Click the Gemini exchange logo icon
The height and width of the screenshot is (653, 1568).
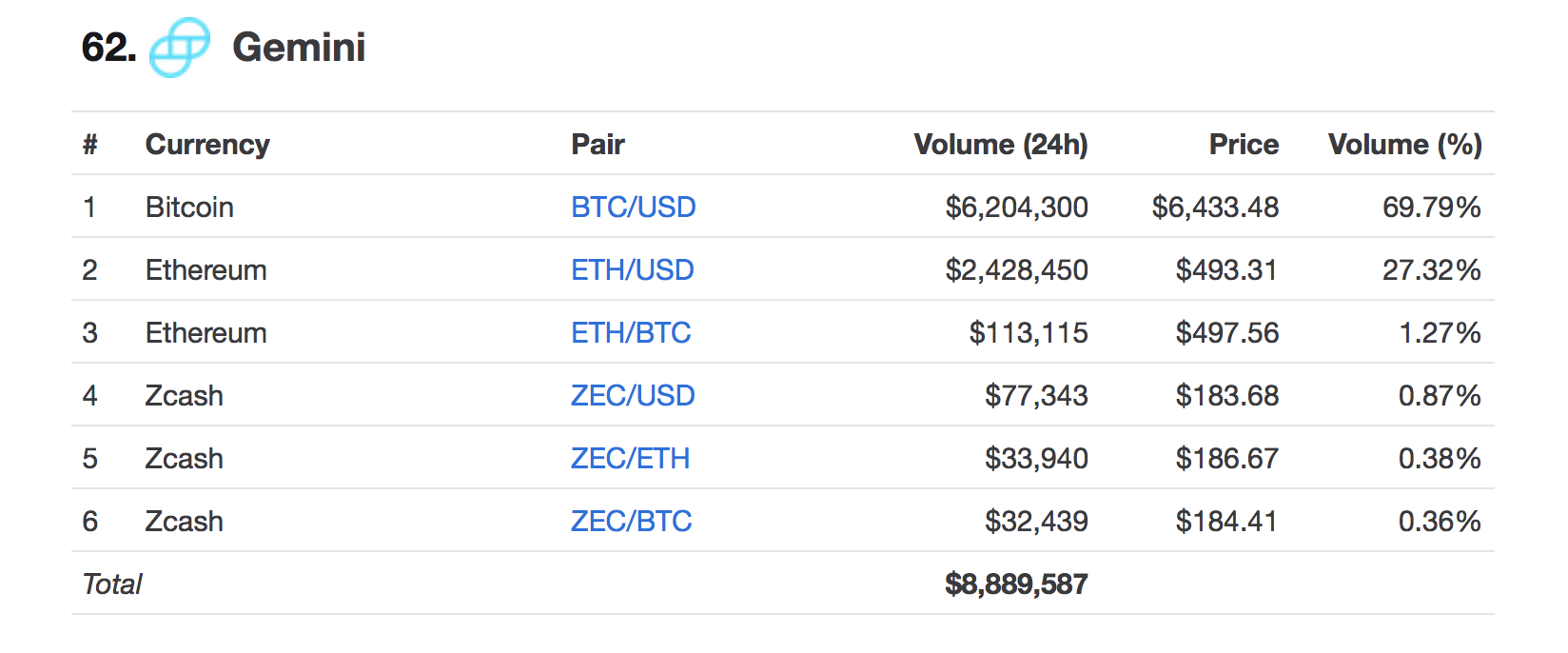pyautogui.click(x=180, y=48)
